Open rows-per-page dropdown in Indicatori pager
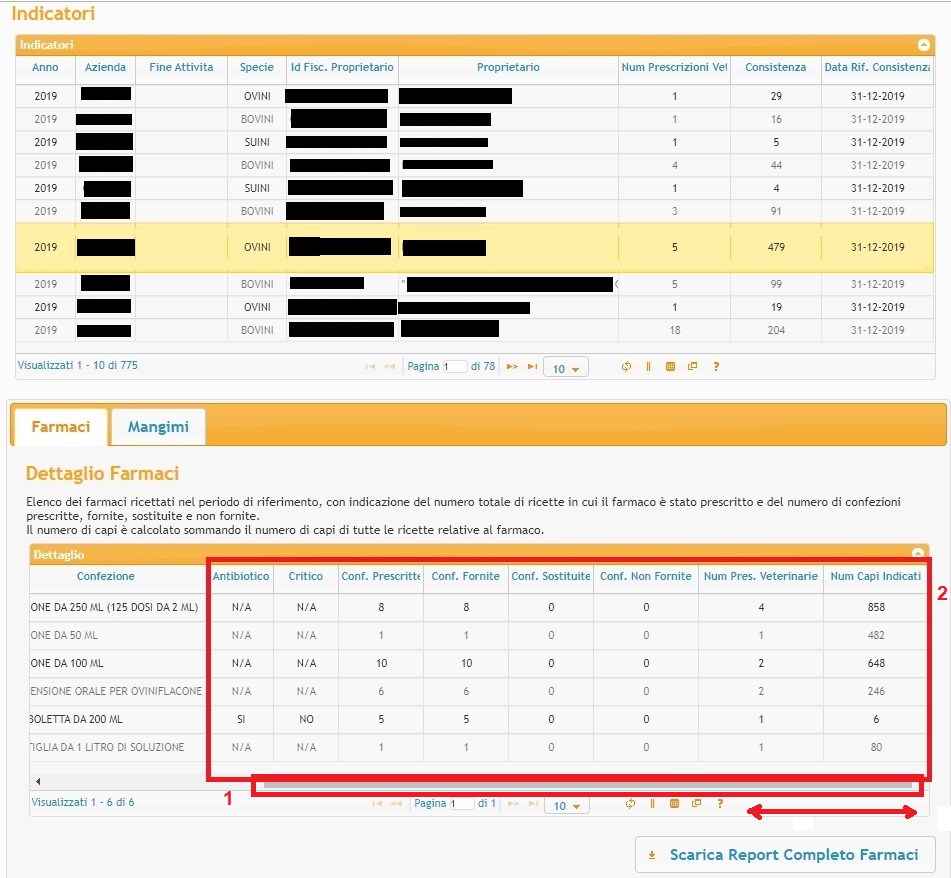This screenshot has width=951, height=878. tap(566, 368)
